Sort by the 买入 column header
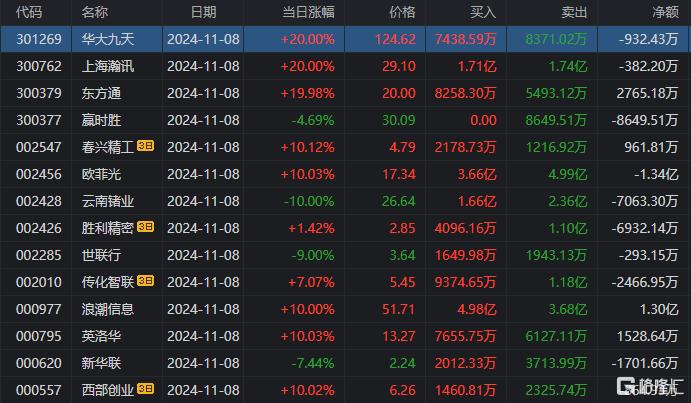The width and height of the screenshot is (691, 403). 483,12
